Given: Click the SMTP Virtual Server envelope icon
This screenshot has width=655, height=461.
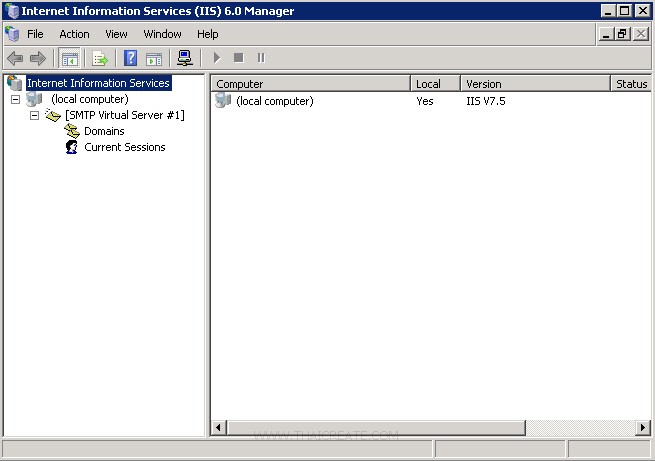Looking at the screenshot, I should (x=53, y=115).
